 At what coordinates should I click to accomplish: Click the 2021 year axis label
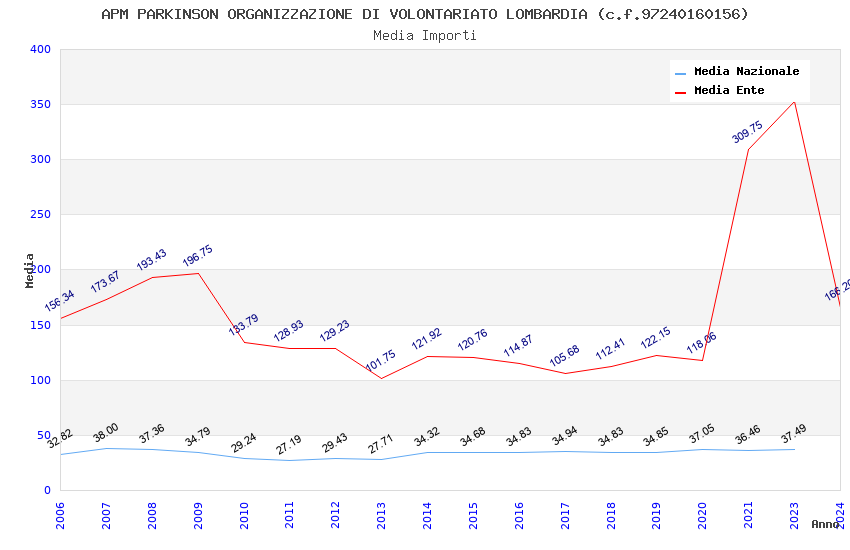(x=748, y=515)
